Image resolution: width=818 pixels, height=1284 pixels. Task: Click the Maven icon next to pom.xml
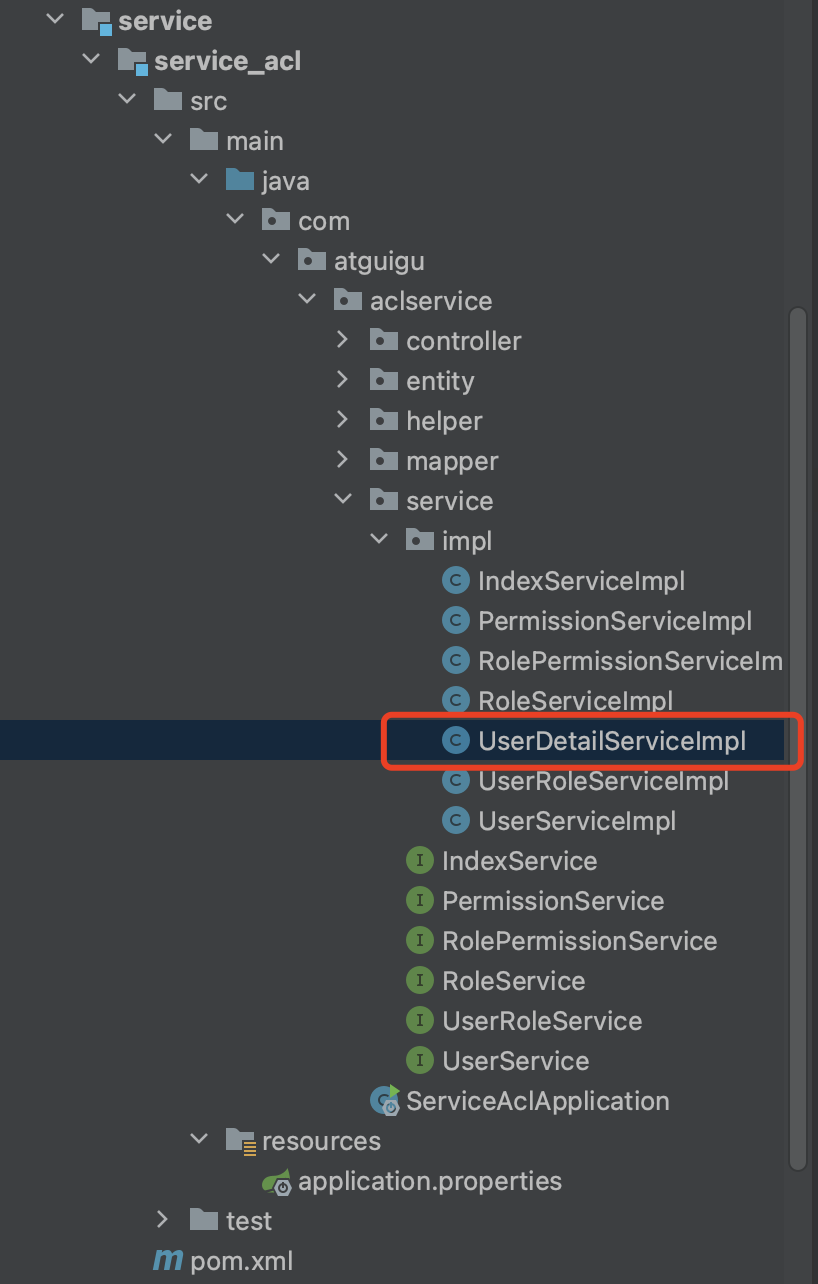tap(167, 1261)
